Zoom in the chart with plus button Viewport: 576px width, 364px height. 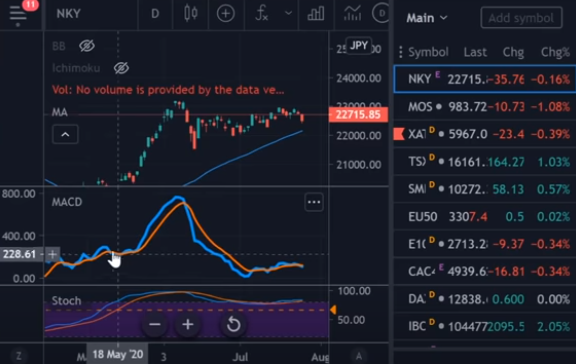[188, 325]
